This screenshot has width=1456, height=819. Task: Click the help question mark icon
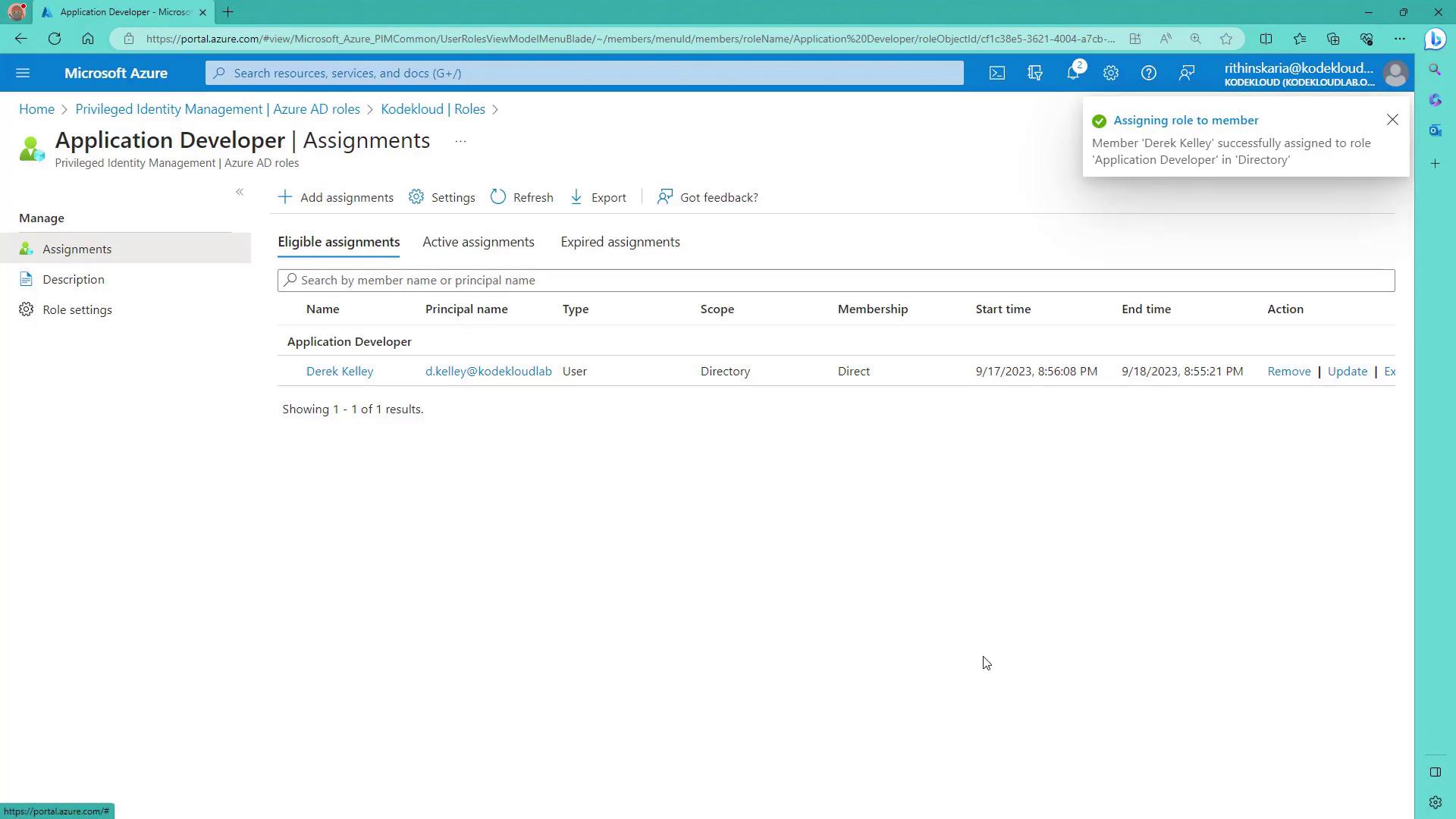[1149, 73]
